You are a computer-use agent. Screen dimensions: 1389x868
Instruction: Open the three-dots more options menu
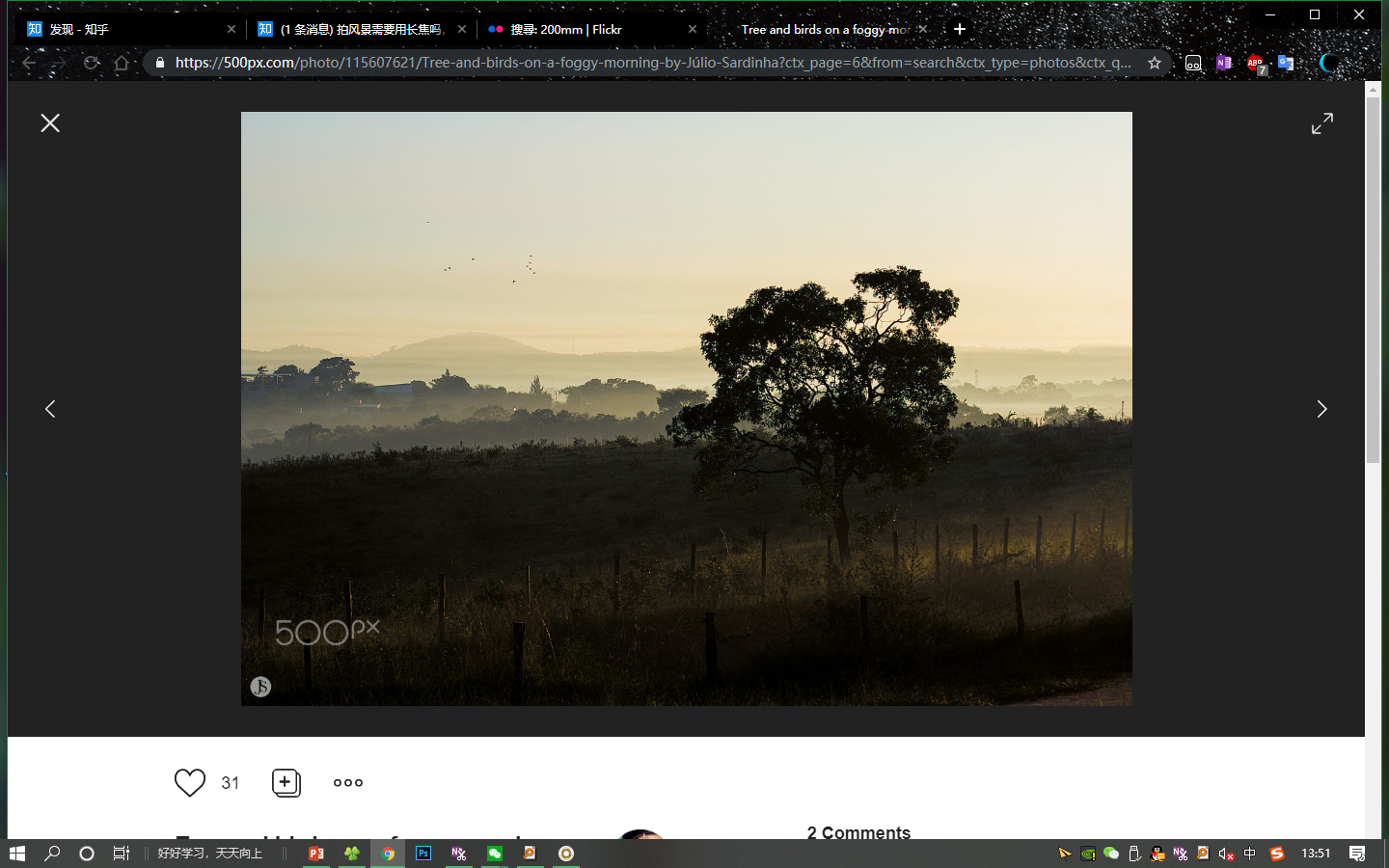pyautogui.click(x=348, y=782)
